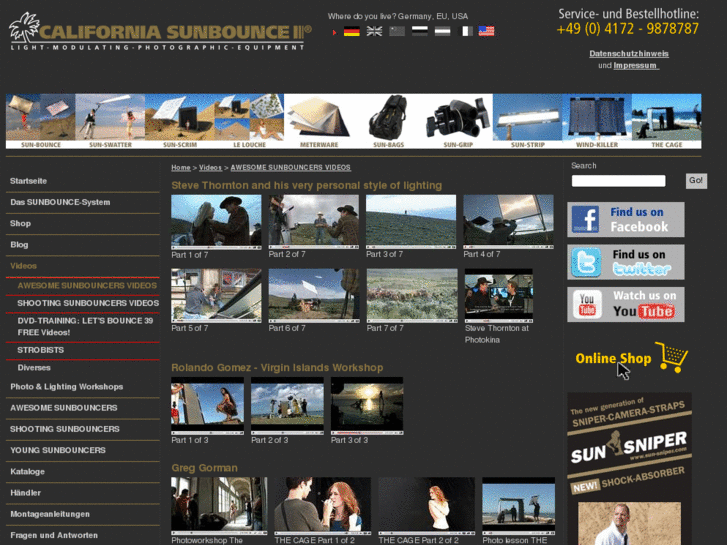Screen dimensions: 727x545
Task: Open the Find us on Twitter banner
Action: point(625,262)
